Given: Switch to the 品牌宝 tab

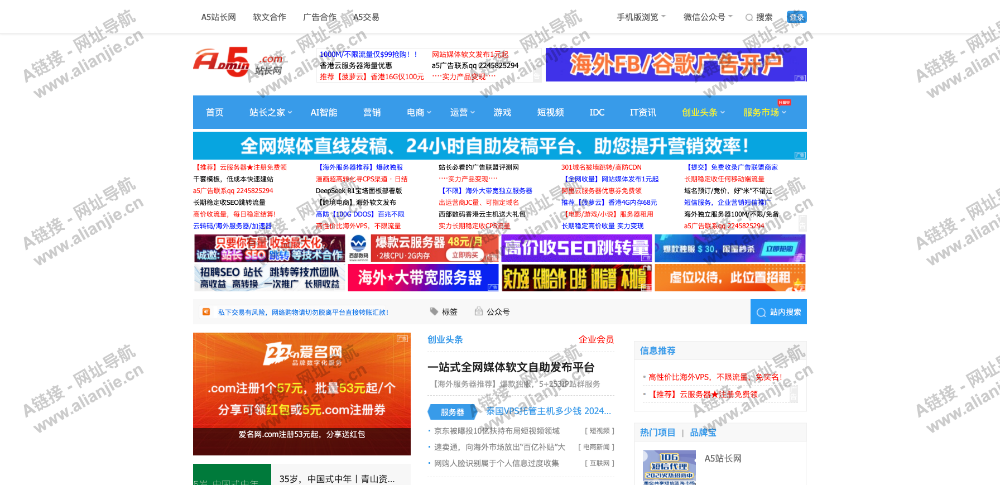Looking at the screenshot, I should [703, 433].
